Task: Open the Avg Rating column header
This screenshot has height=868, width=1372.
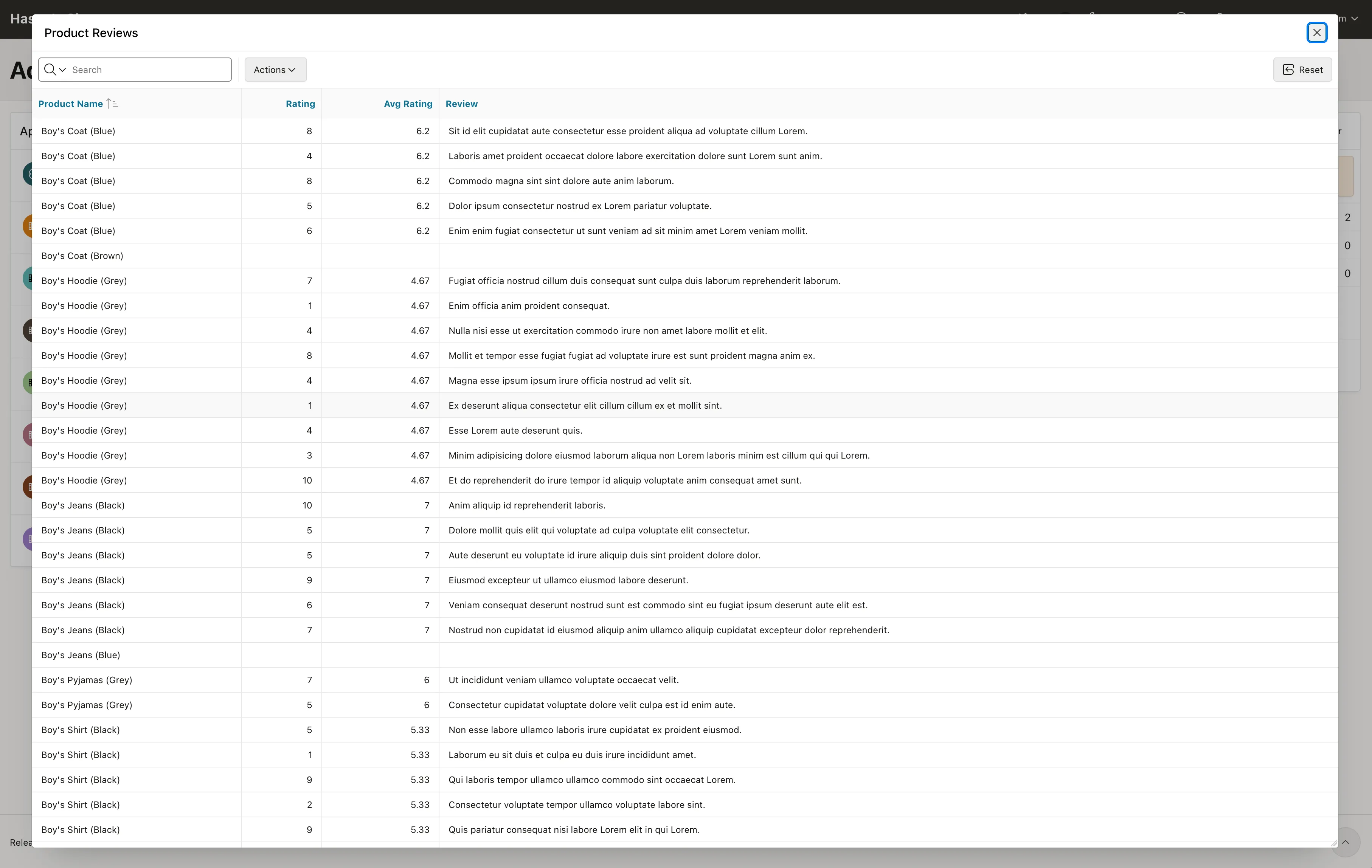Action: [408, 104]
